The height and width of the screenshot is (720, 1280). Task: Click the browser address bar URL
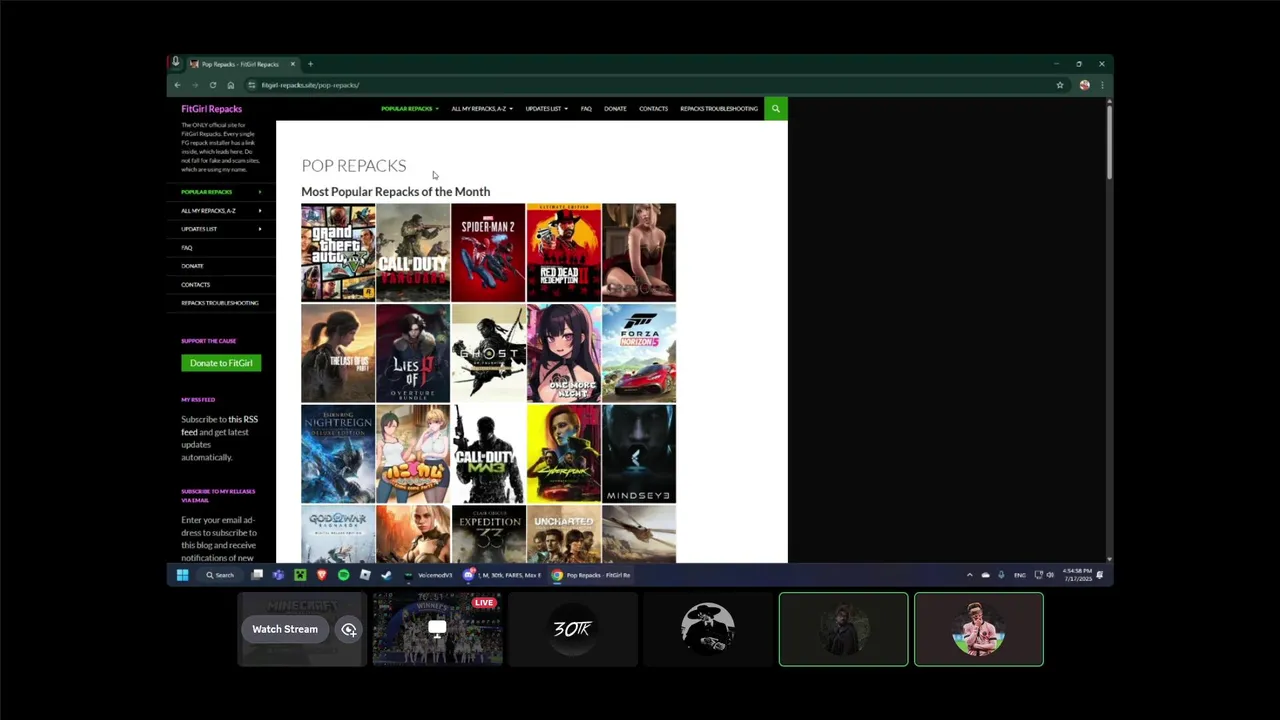[x=310, y=85]
